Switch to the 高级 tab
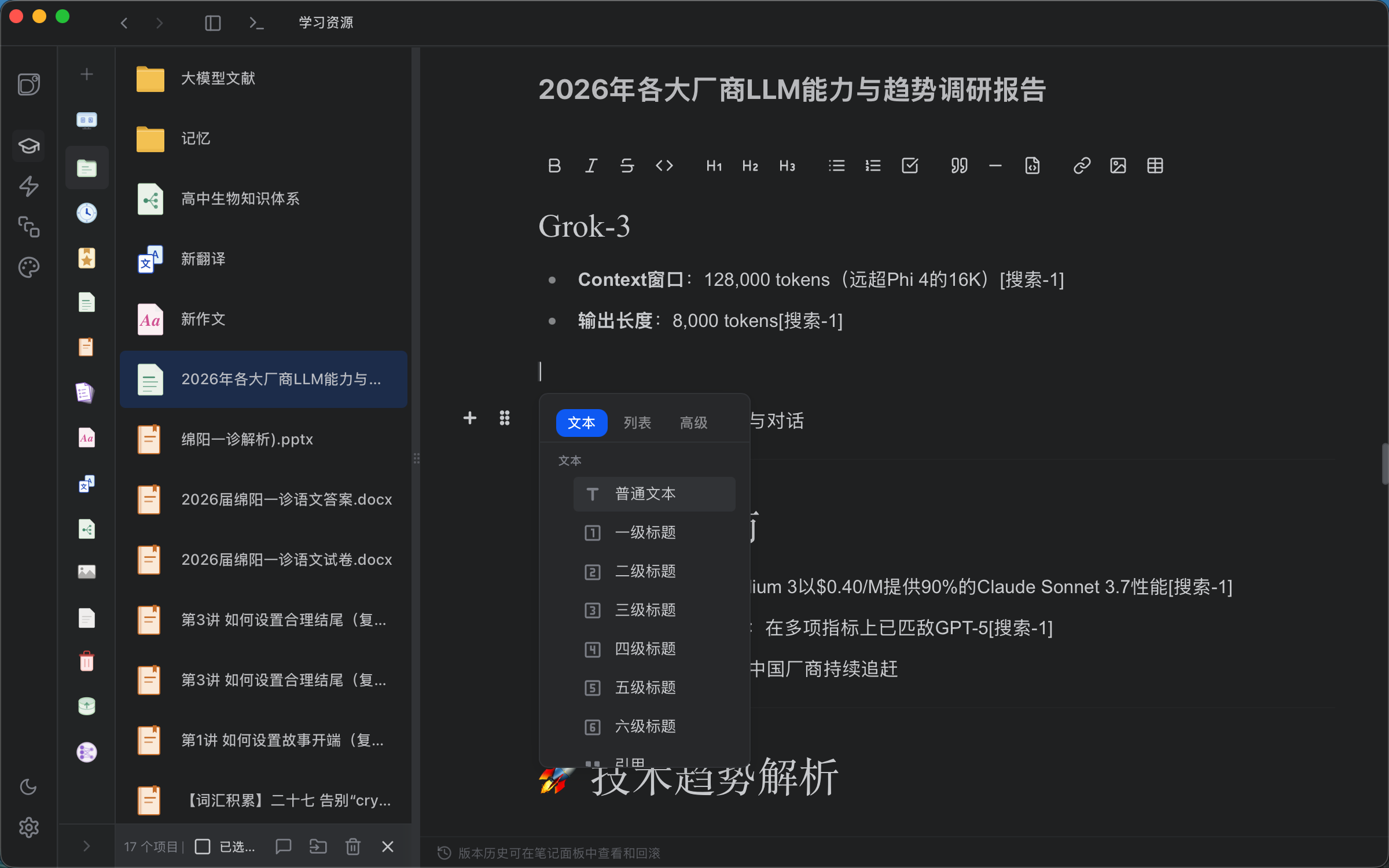Screen dimensions: 1389x868 (x=693, y=423)
